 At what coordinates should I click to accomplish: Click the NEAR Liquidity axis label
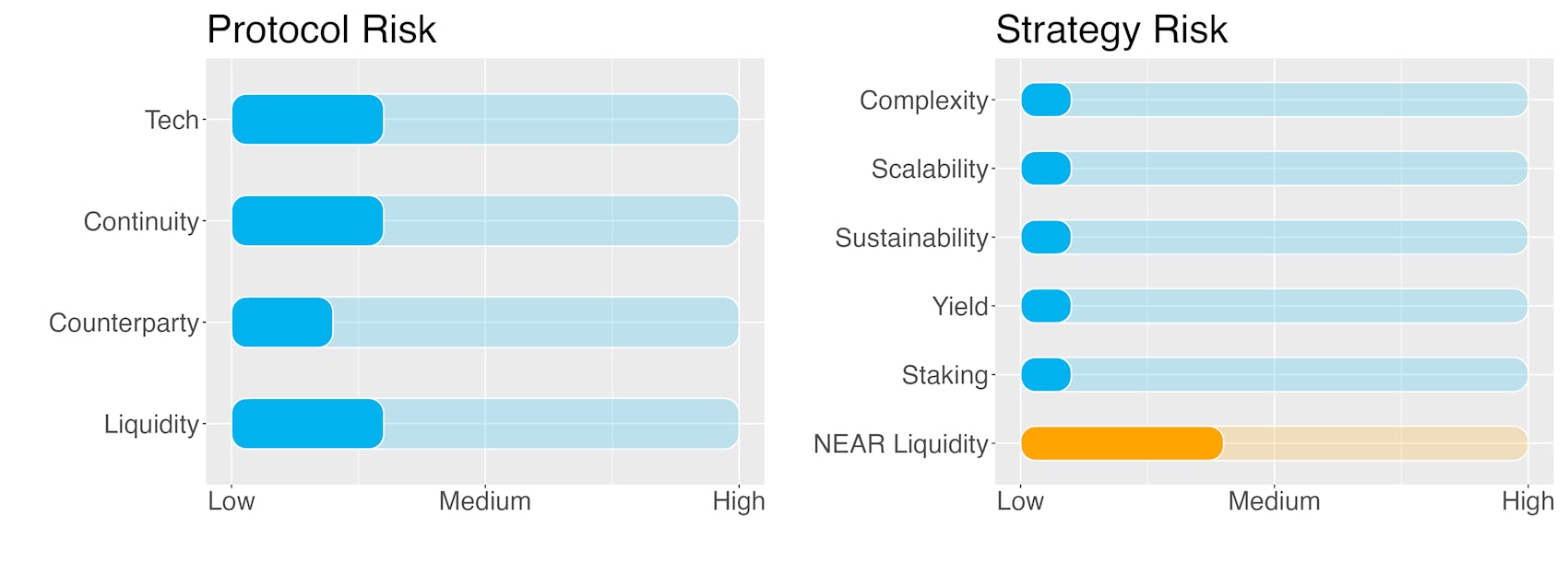pyautogui.click(x=900, y=444)
